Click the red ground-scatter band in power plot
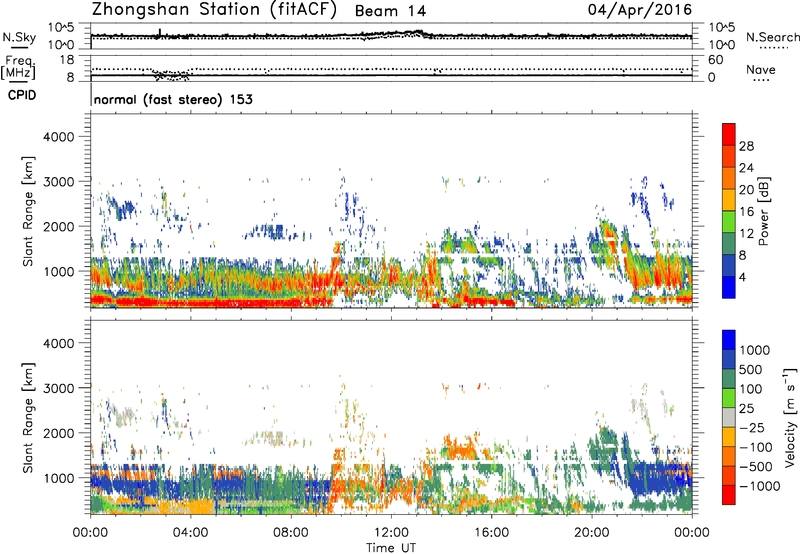This screenshot has width=800, height=554. pyautogui.click(x=214, y=302)
